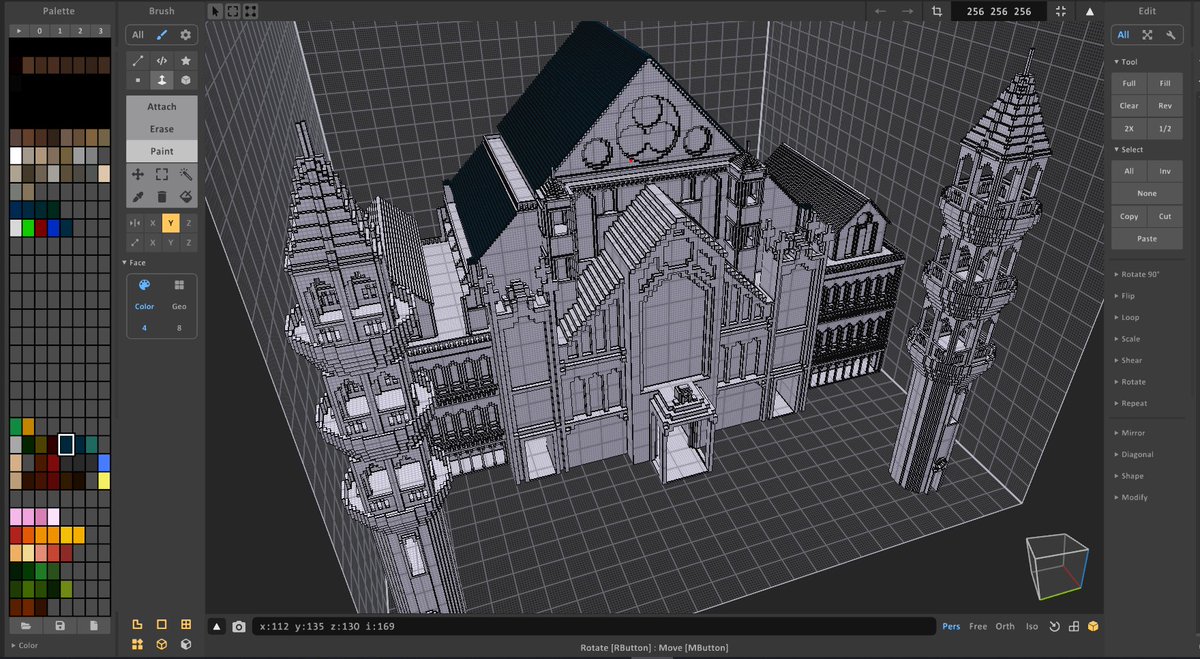
Task: Save palette with floppy disk icon
Action: coord(60,626)
